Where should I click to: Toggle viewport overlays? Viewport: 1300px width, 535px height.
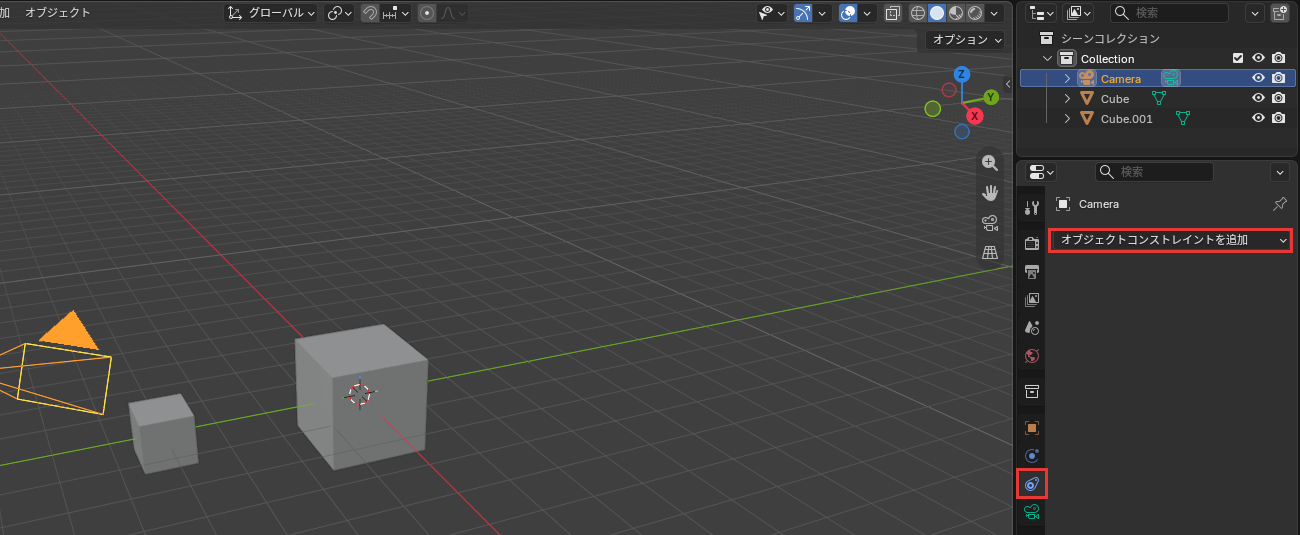point(848,13)
